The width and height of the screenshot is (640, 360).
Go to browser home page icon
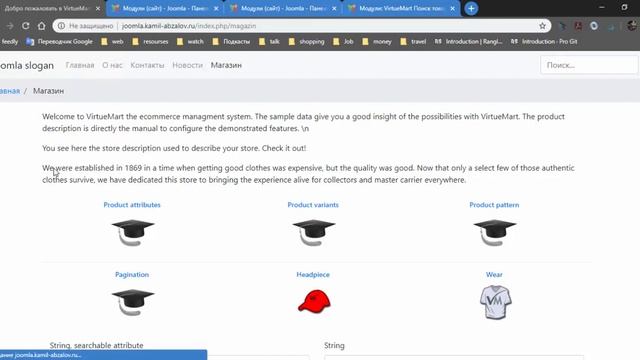pyautogui.click(x=41, y=26)
